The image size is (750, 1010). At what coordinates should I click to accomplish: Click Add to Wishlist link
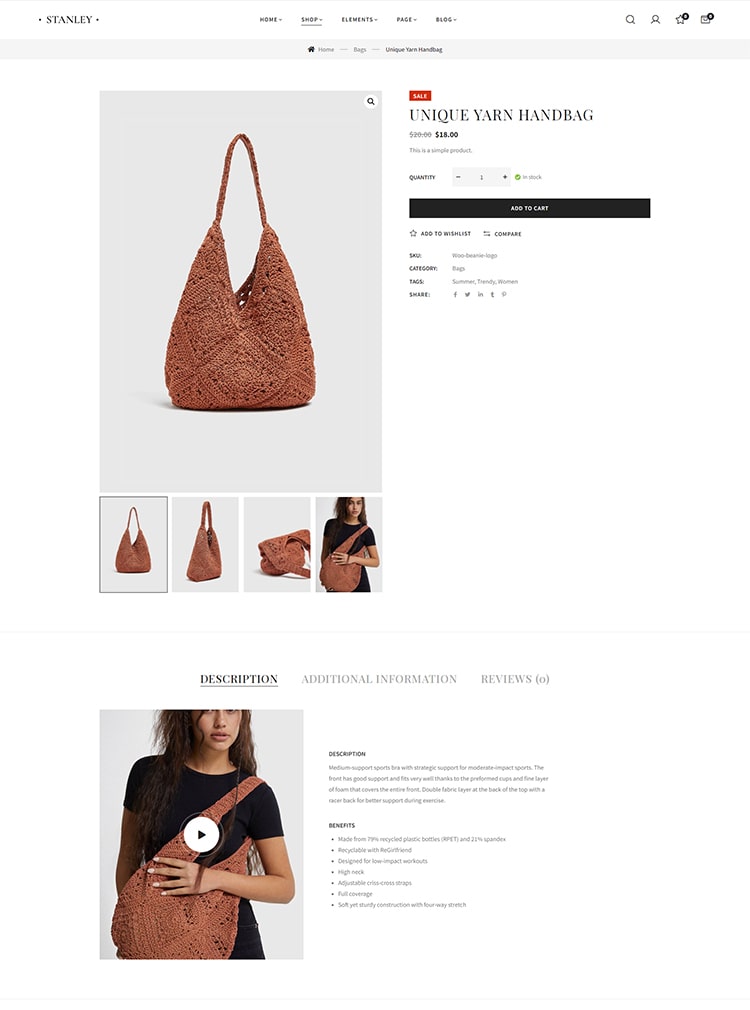click(x=440, y=234)
